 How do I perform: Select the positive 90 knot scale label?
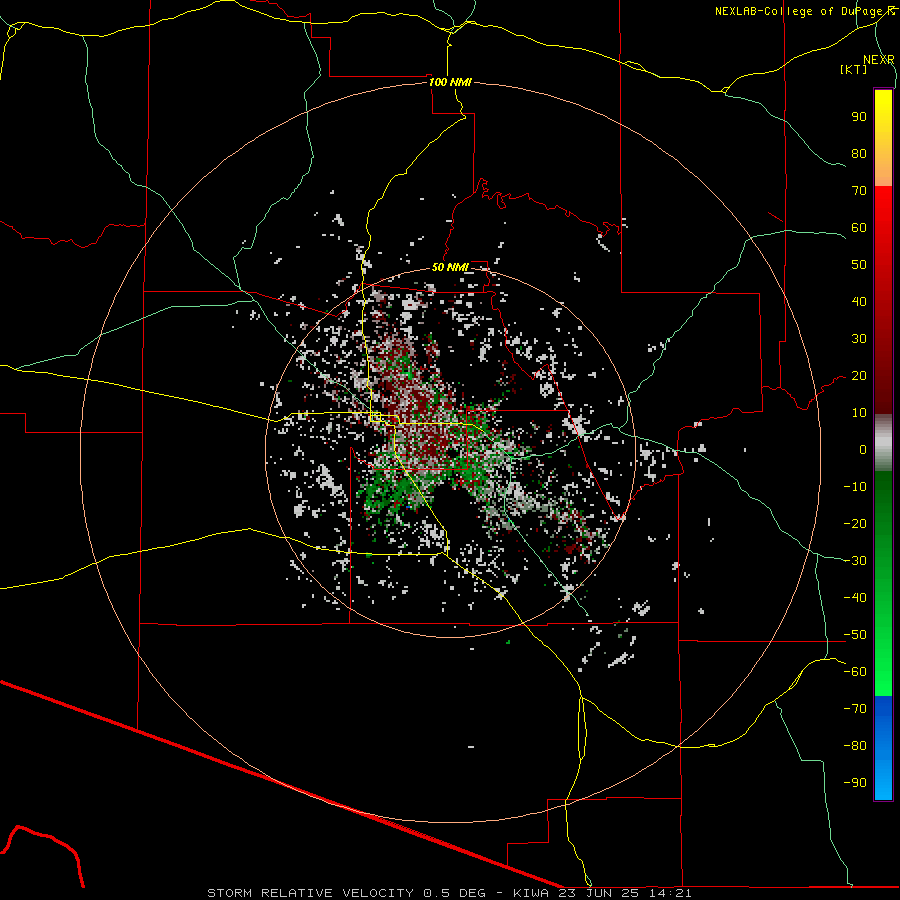click(859, 117)
